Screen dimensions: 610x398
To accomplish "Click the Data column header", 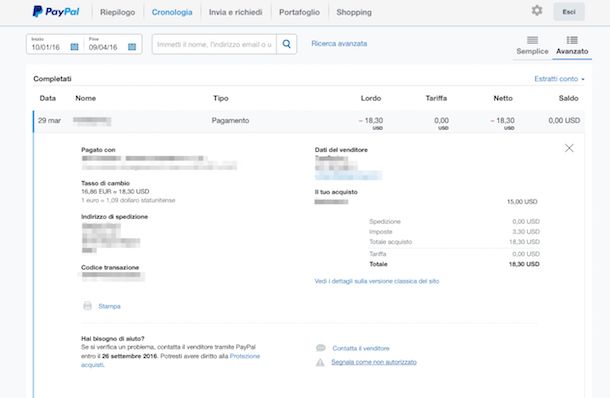I will click(x=47, y=98).
